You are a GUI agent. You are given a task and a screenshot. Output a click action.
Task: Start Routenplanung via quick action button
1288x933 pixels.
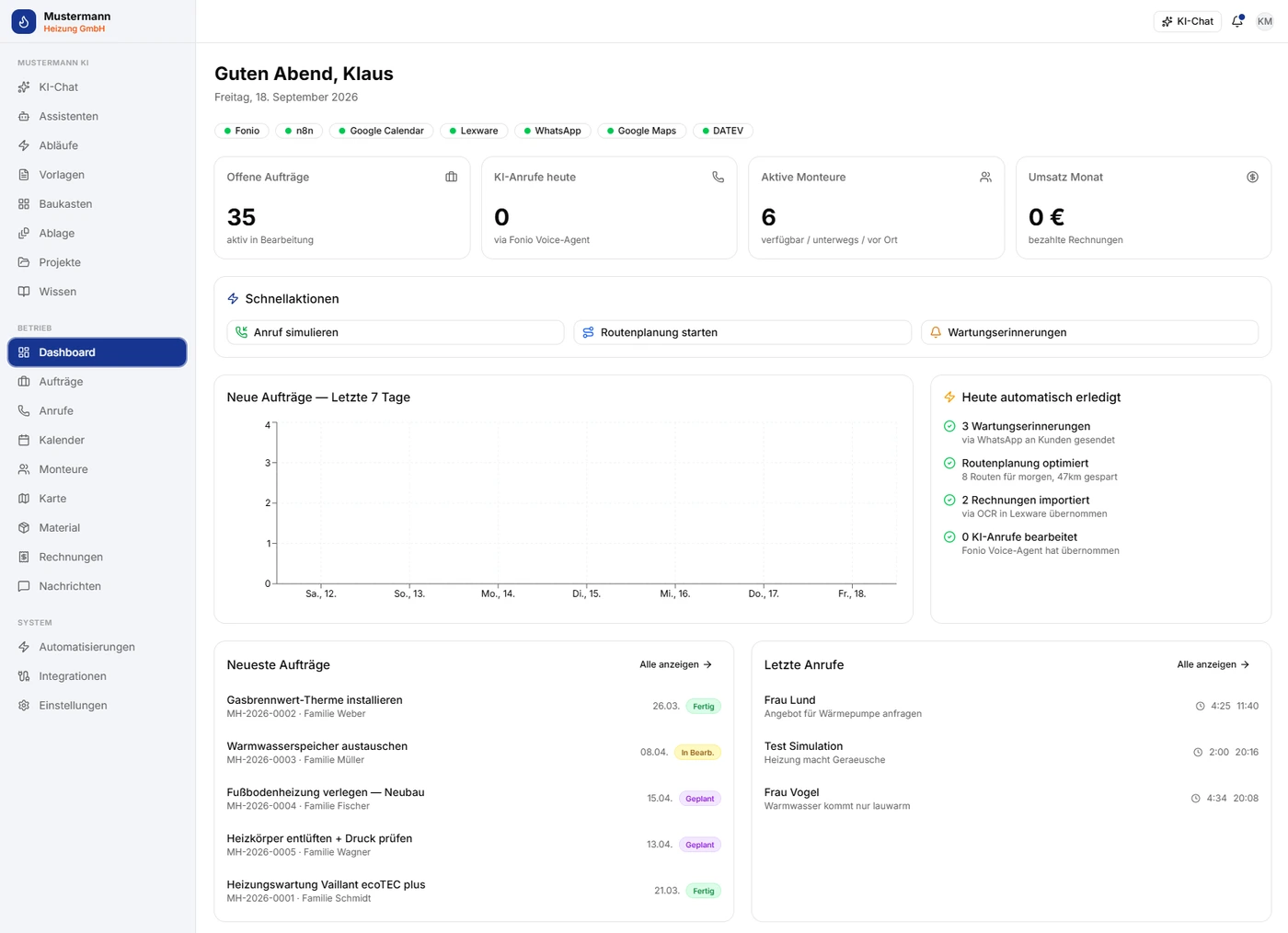(x=742, y=332)
